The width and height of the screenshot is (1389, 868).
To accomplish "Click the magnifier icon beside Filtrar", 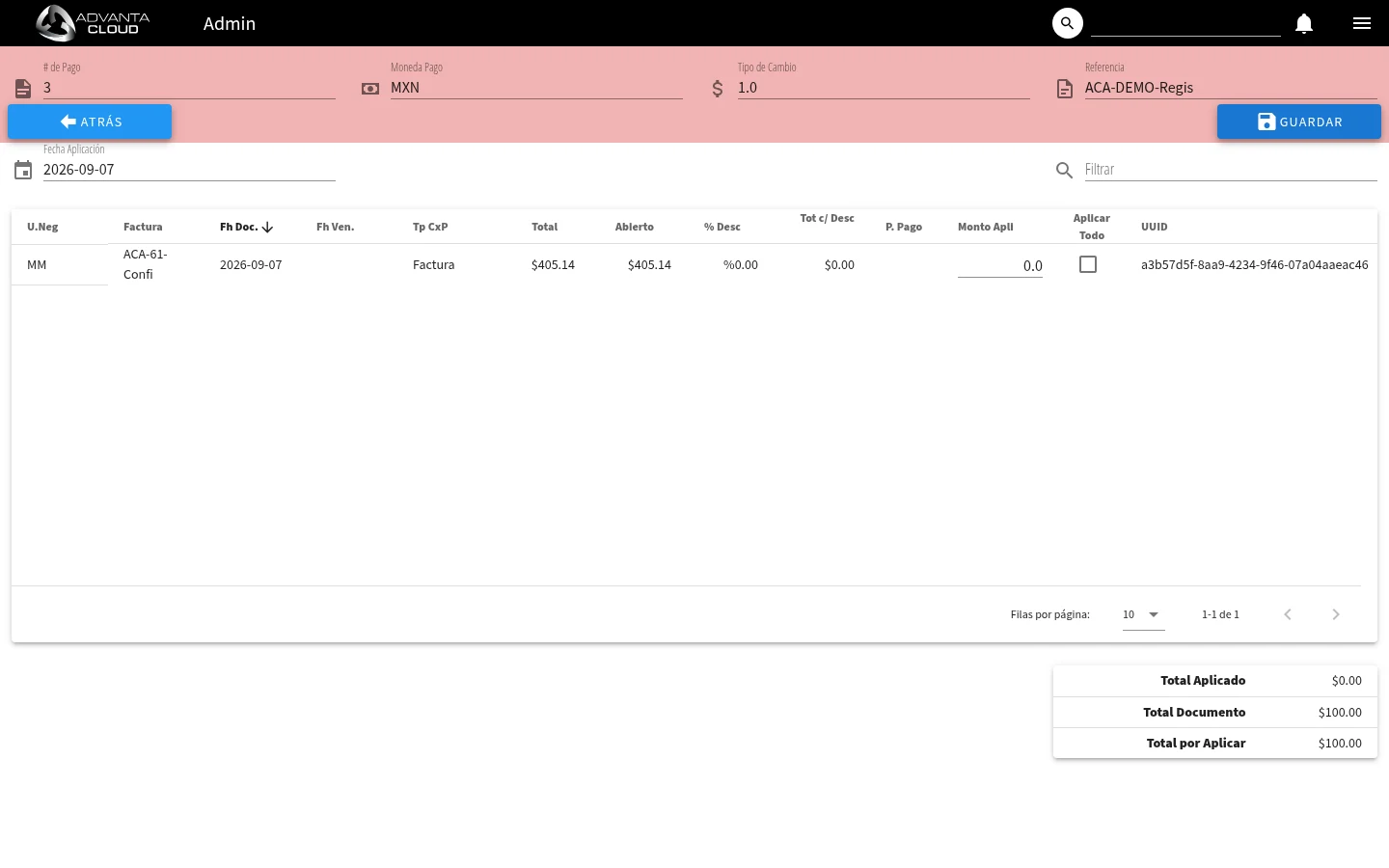I will tap(1065, 171).
